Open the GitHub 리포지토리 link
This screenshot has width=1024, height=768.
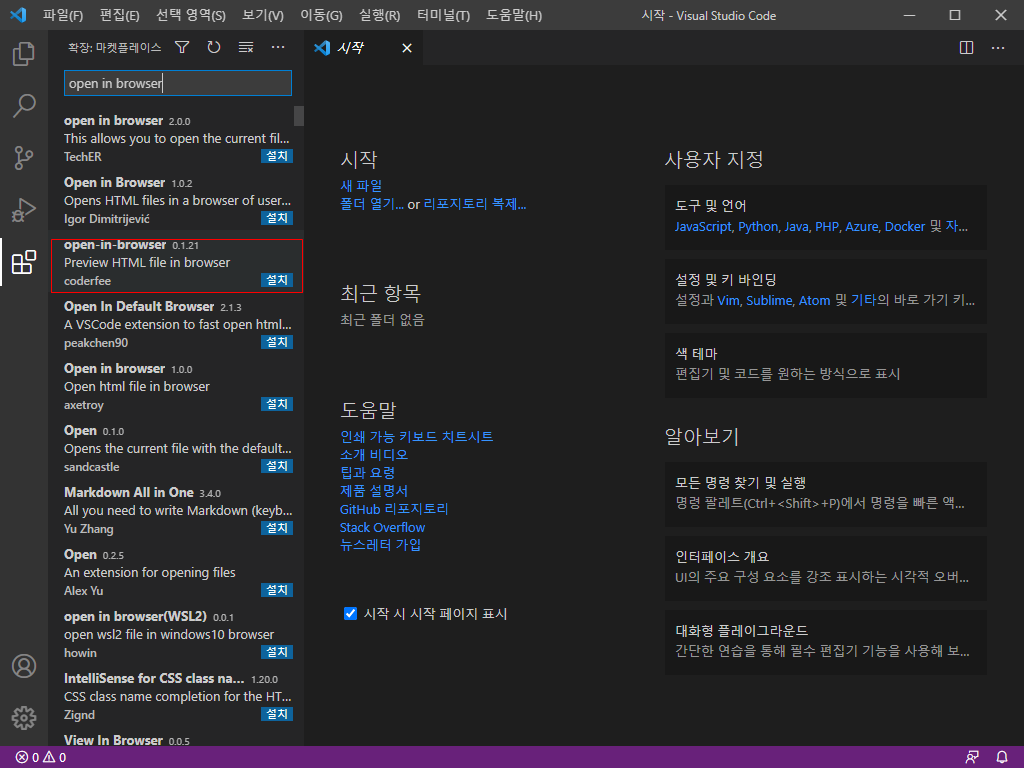point(394,509)
